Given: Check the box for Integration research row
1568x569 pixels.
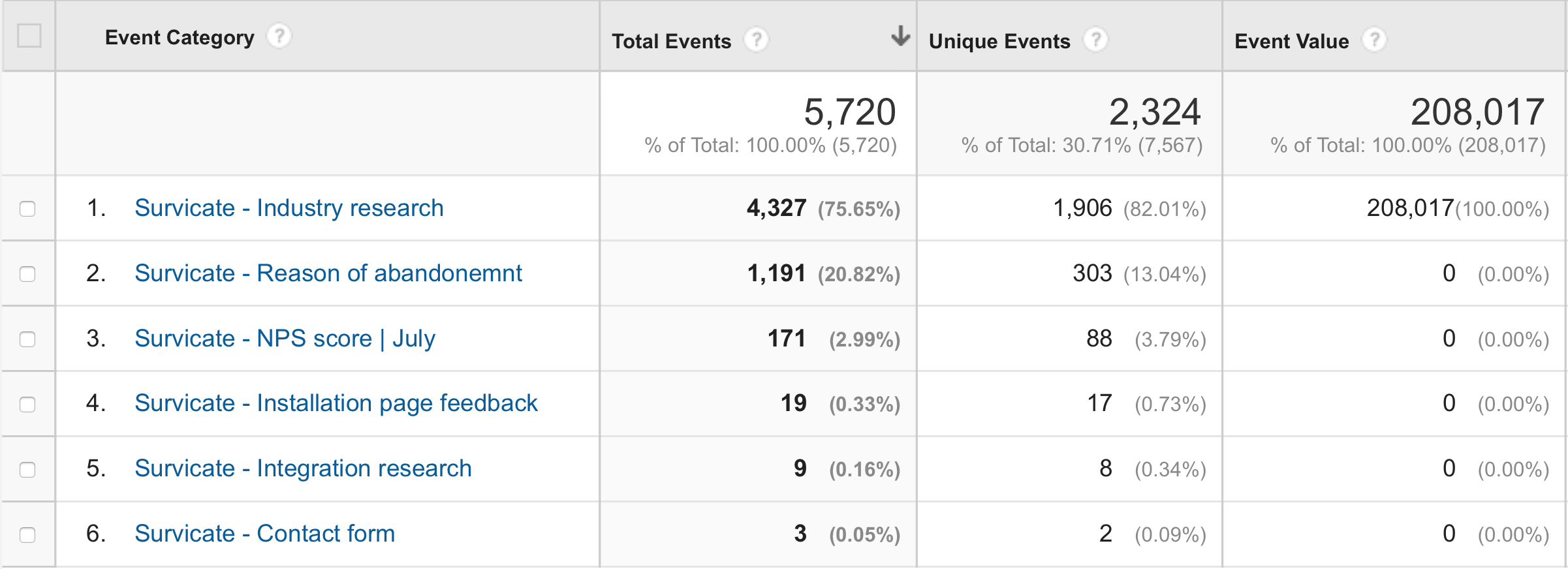Looking at the screenshot, I should click(27, 470).
